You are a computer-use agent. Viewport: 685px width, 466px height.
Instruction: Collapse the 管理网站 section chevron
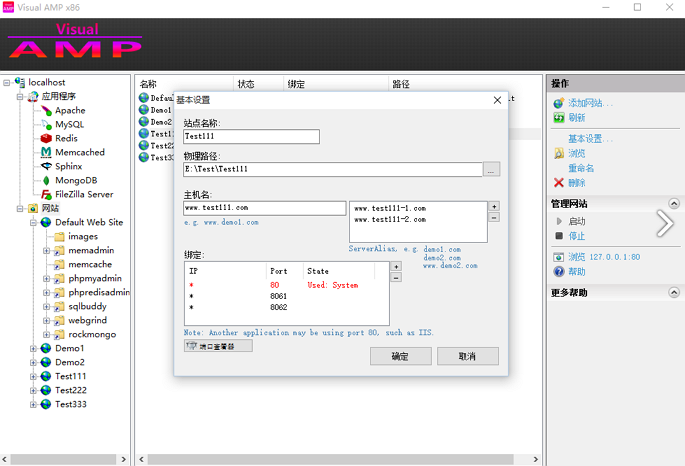pyautogui.click(x=674, y=204)
